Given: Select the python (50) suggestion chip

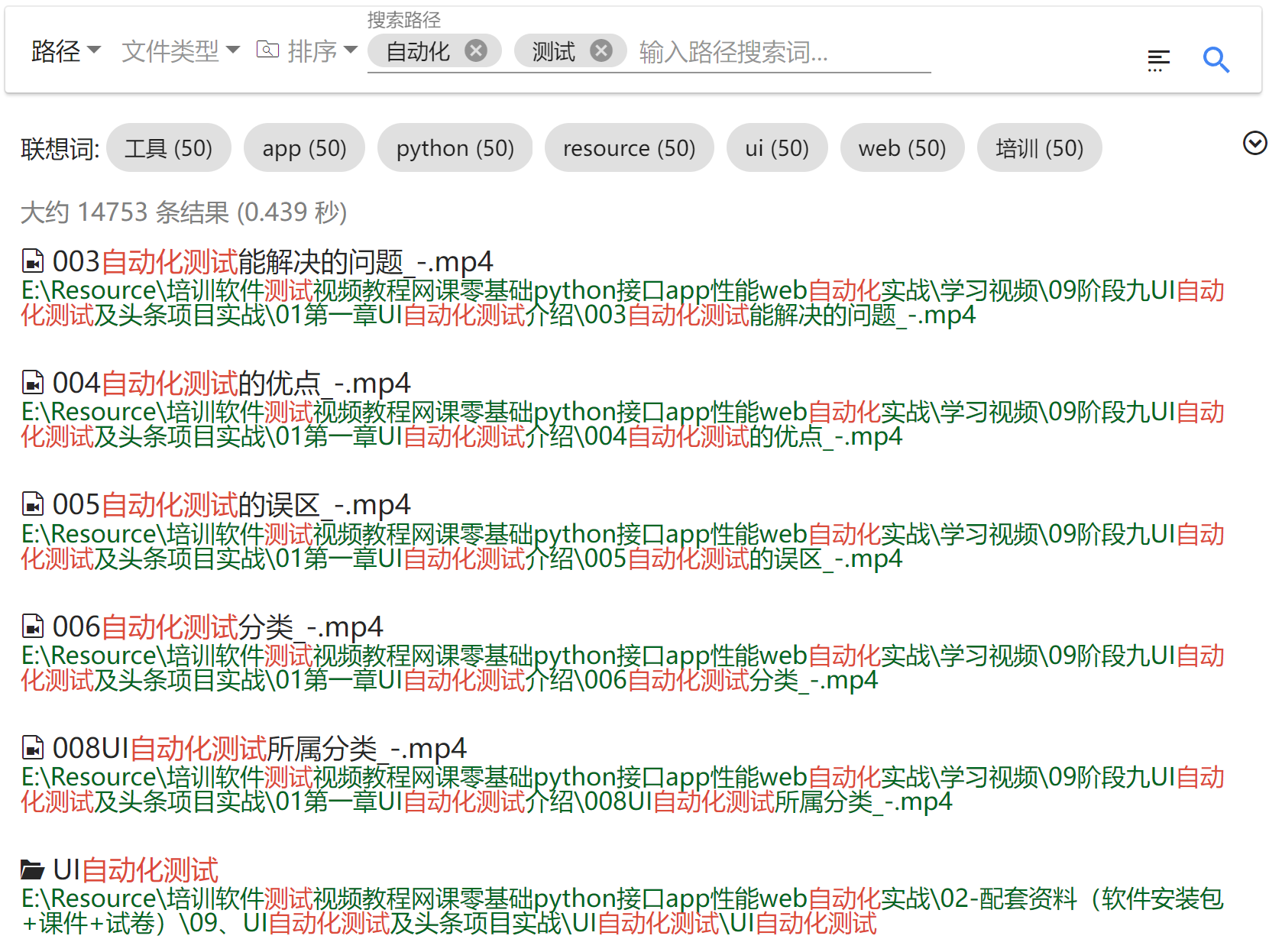Looking at the screenshot, I should click(x=455, y=148).
